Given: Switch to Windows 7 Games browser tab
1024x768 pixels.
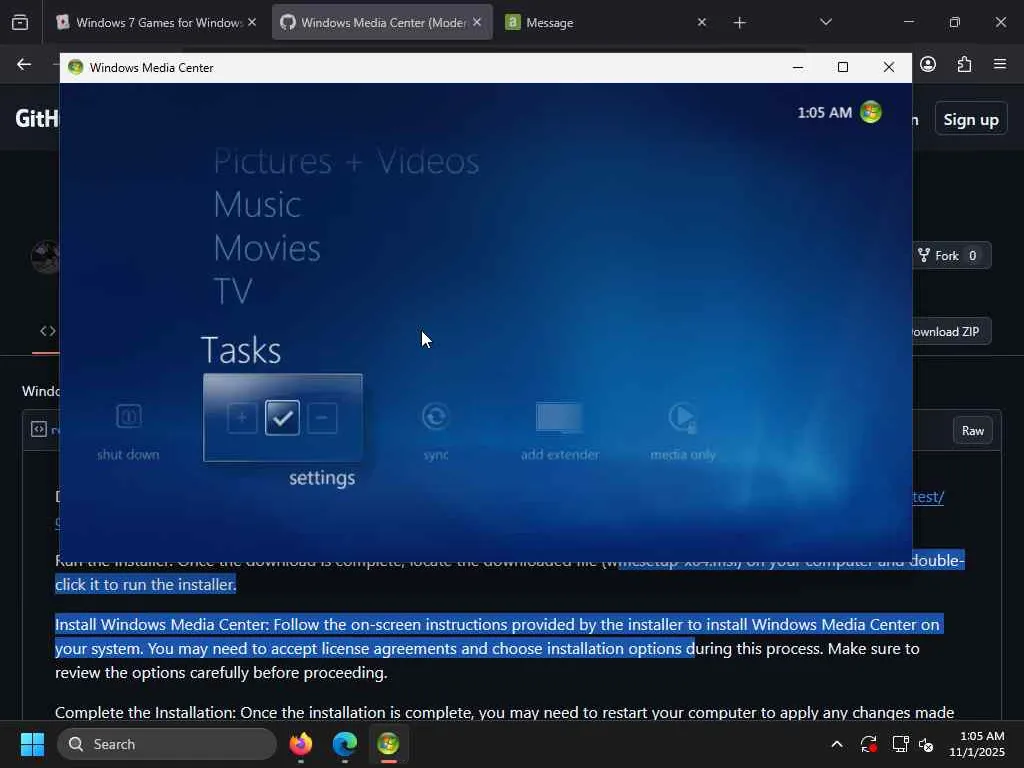Looking at the screenshot, I should coord(150,22).
